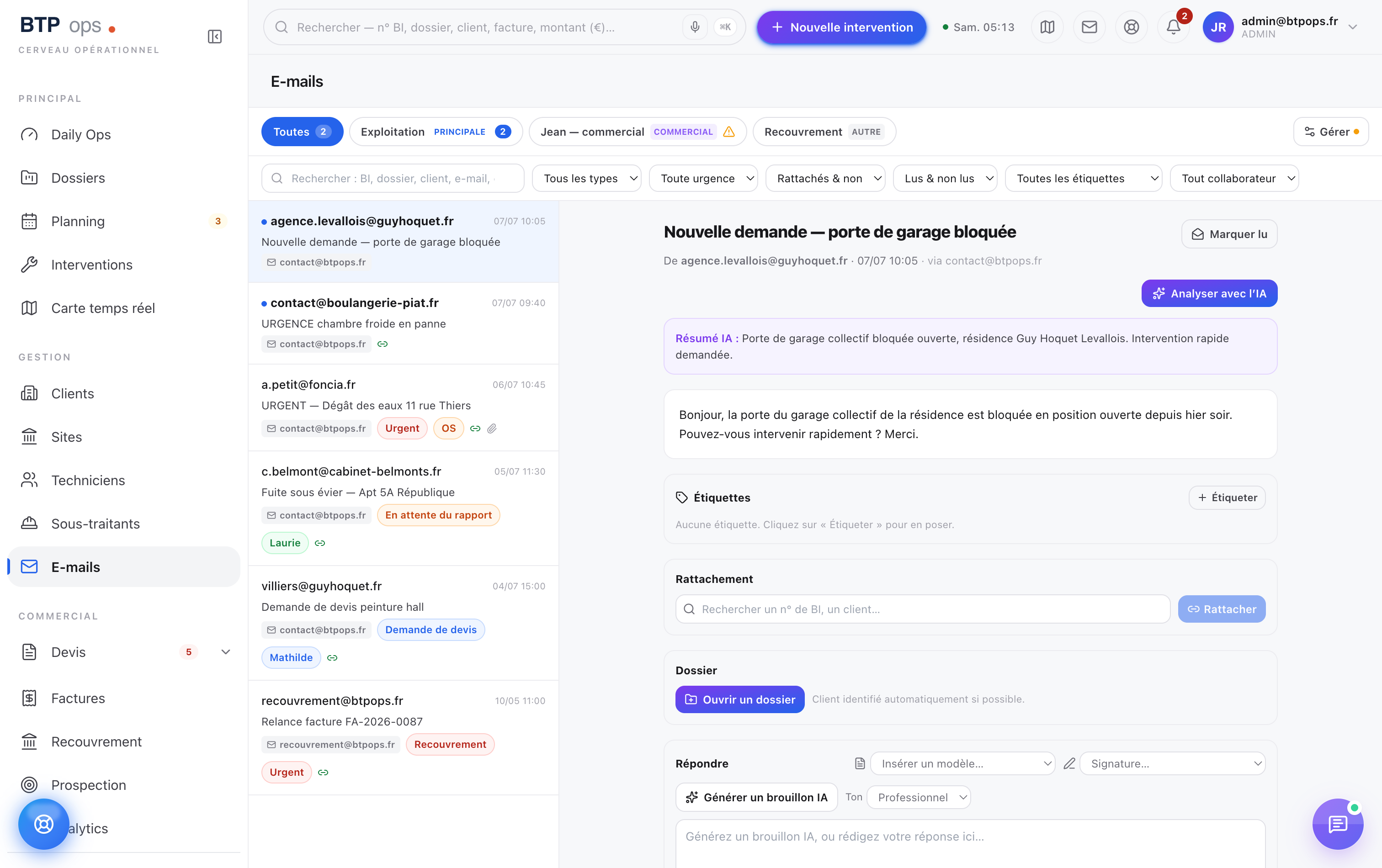Open the map icon in top bar
The width and height of the screenshot is (1382, 868).
1047,27
